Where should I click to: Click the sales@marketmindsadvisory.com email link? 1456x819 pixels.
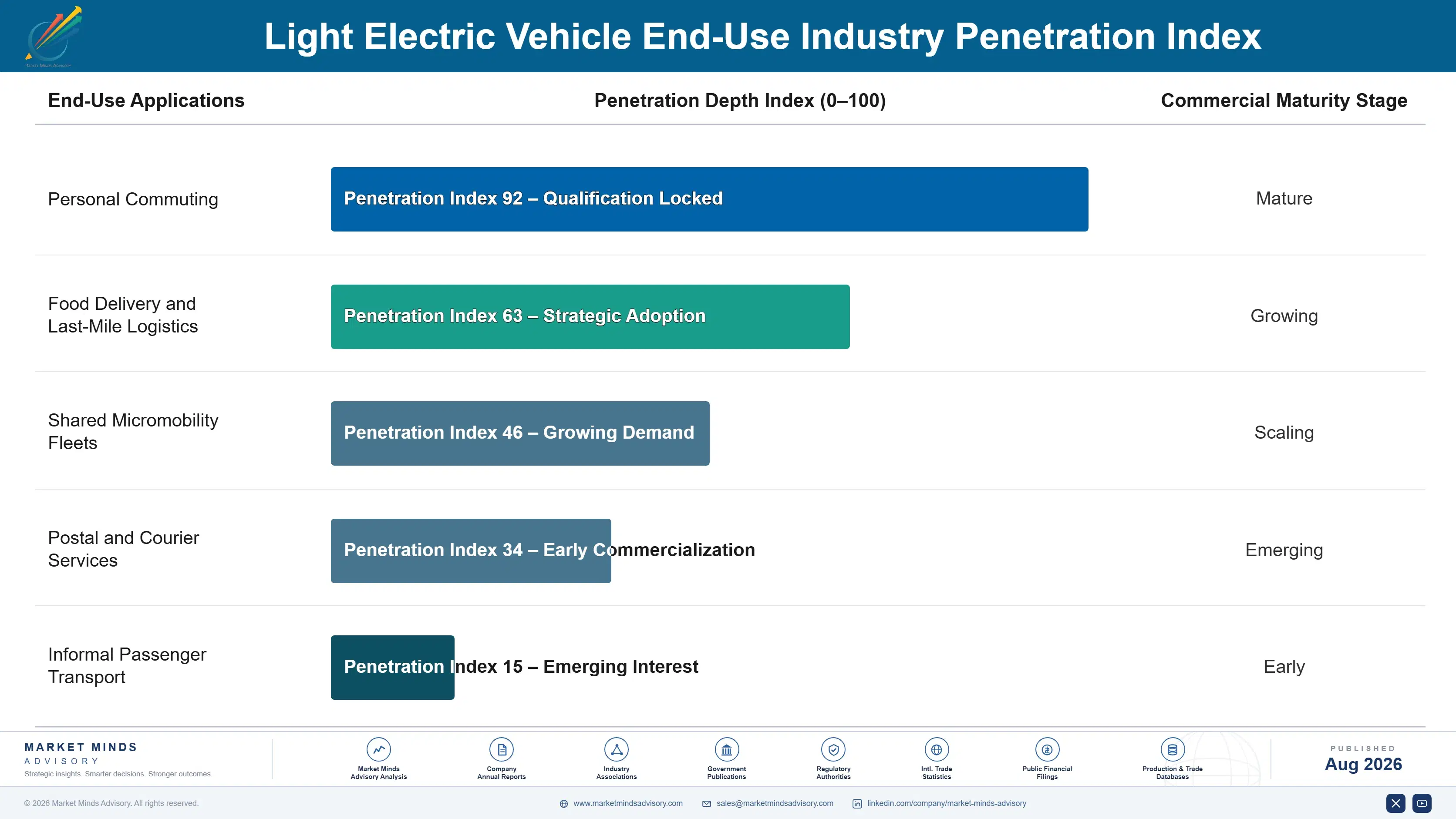click(x=775, y=803)
